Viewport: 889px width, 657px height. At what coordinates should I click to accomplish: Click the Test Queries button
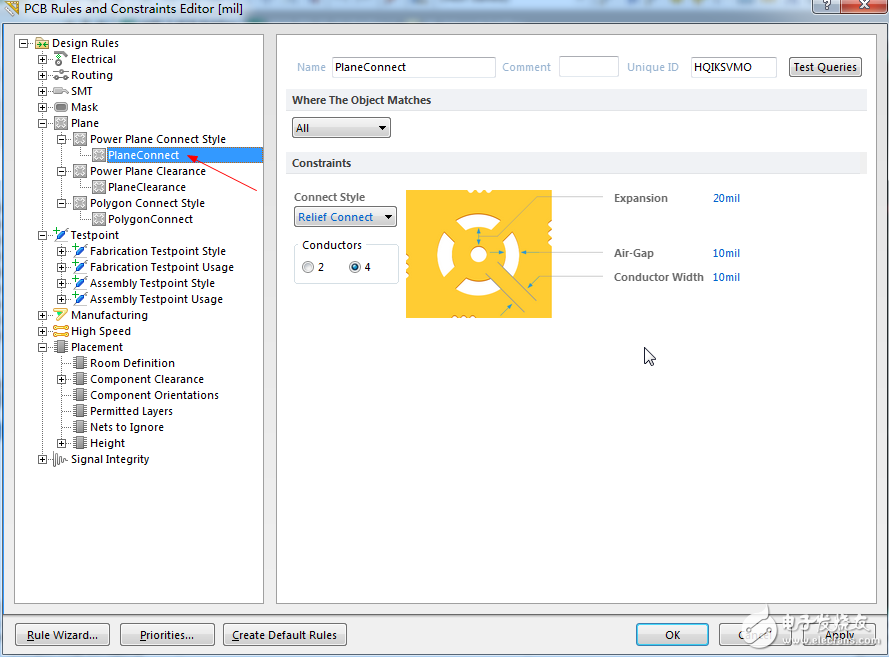click(x=825, y=67)
